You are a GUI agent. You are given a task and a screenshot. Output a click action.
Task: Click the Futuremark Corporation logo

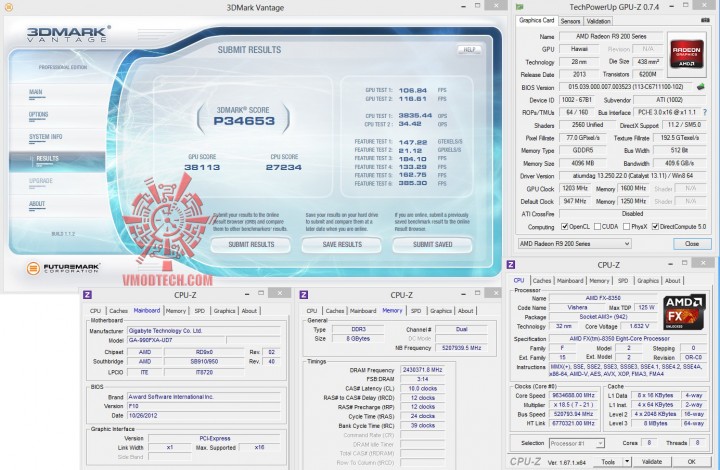click(63, 268)
